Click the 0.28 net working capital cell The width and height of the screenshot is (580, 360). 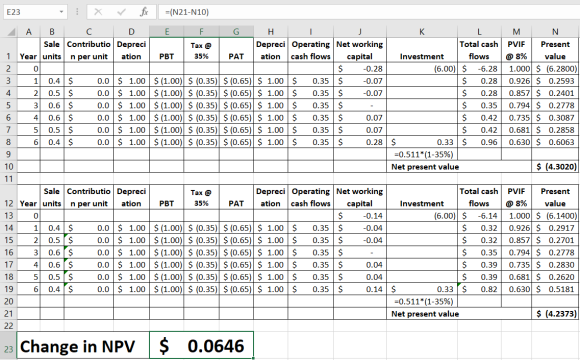(x=360, y=142)
